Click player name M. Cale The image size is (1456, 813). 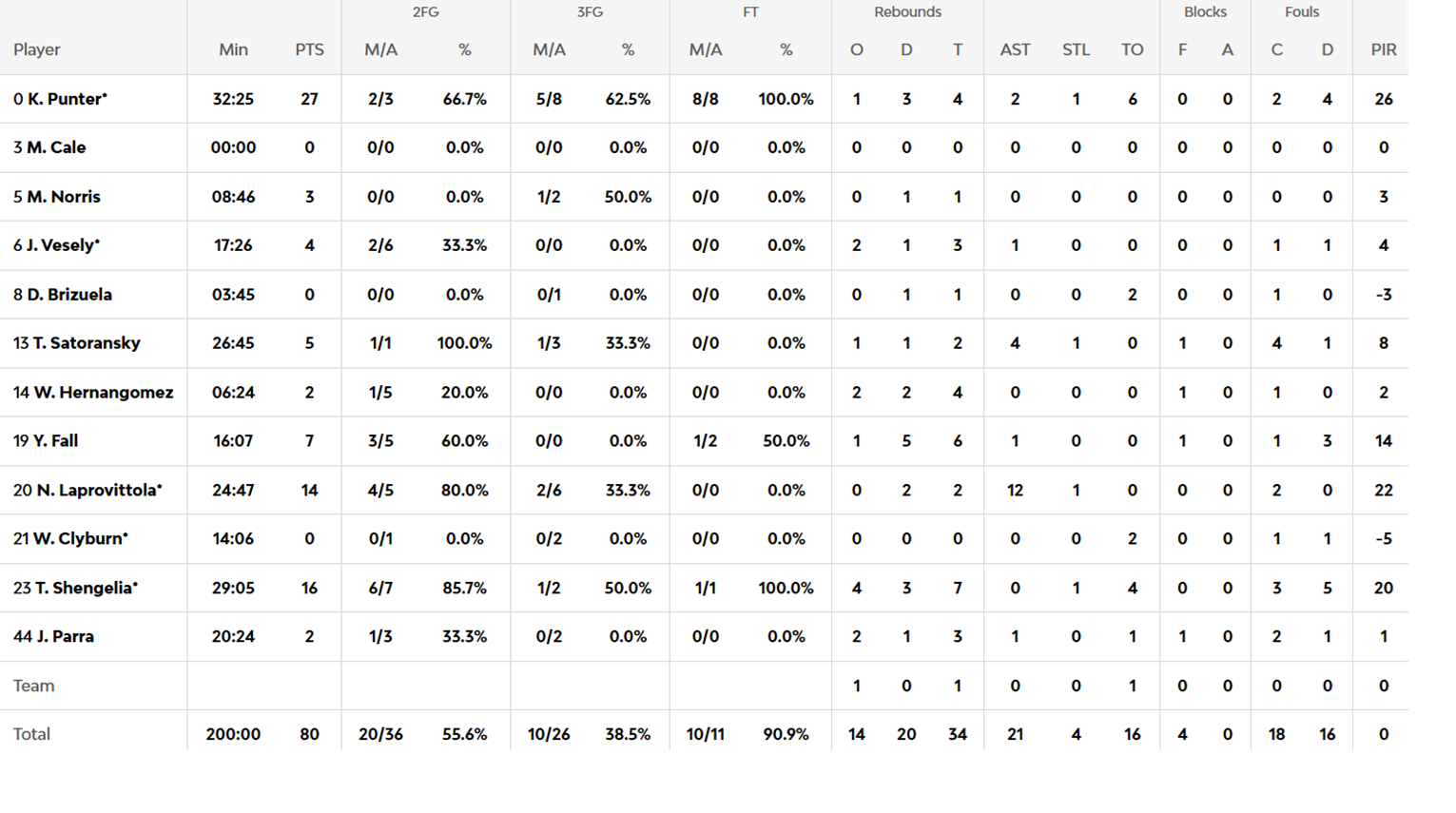coord(56,147)
